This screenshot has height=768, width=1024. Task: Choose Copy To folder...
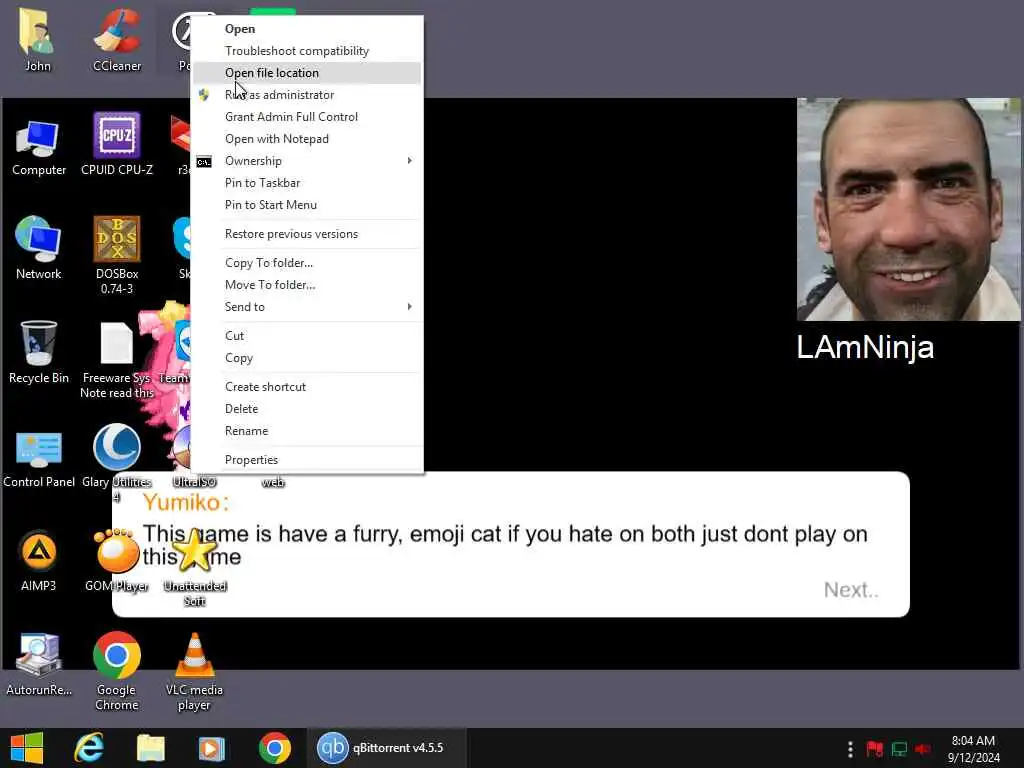point(307,263)
